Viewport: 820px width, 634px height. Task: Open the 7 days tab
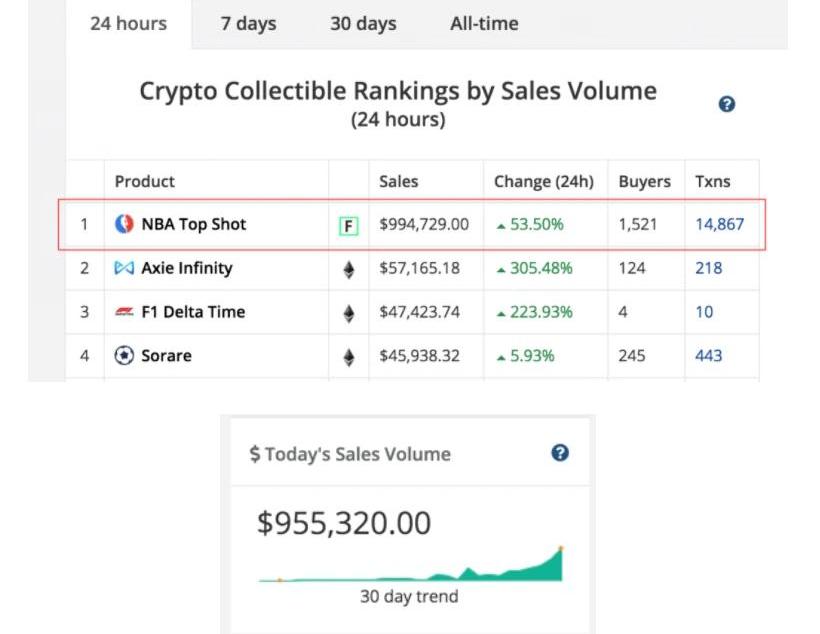pos(248,24)
